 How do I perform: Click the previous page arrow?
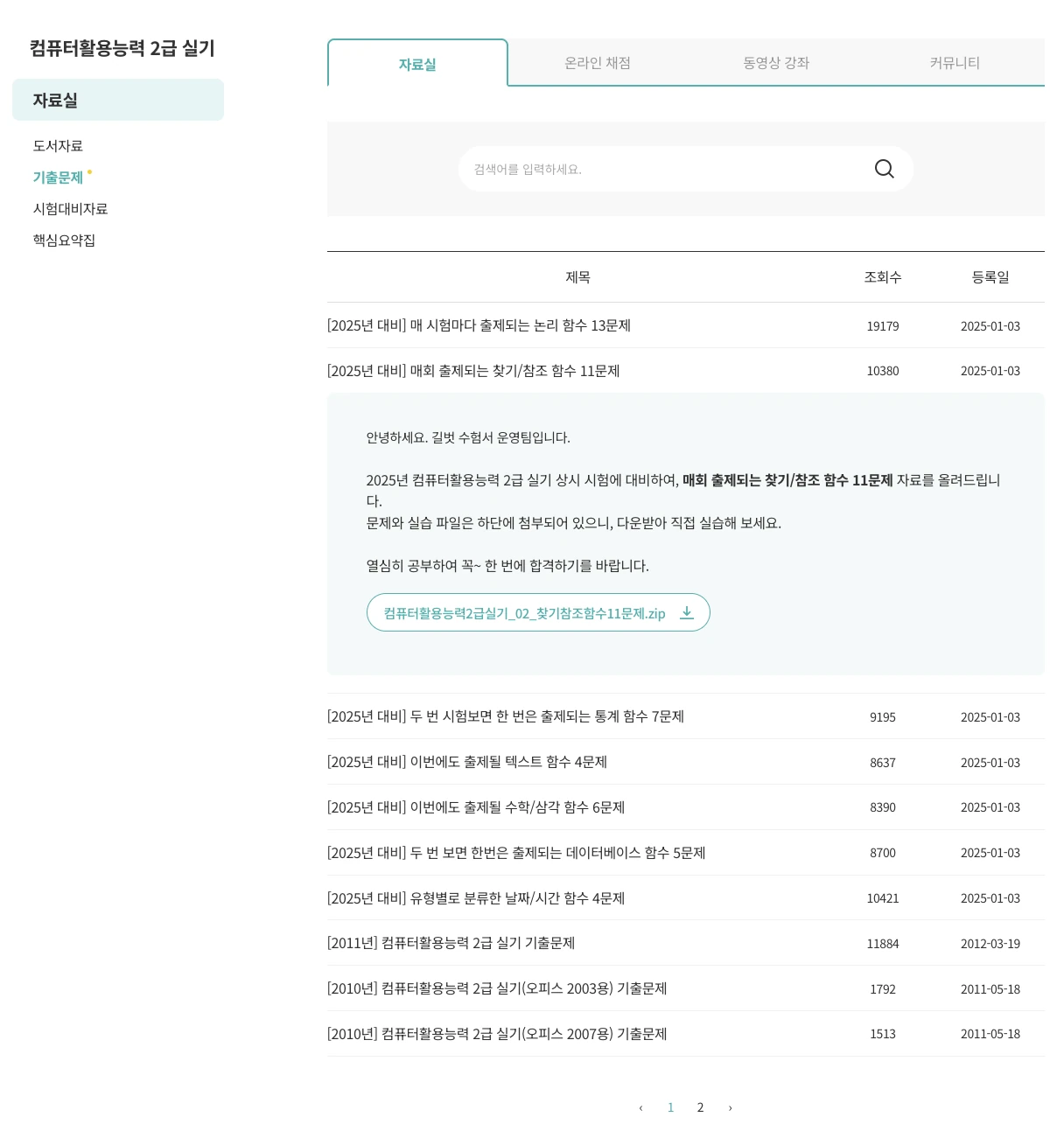(x=641, y=1107)
